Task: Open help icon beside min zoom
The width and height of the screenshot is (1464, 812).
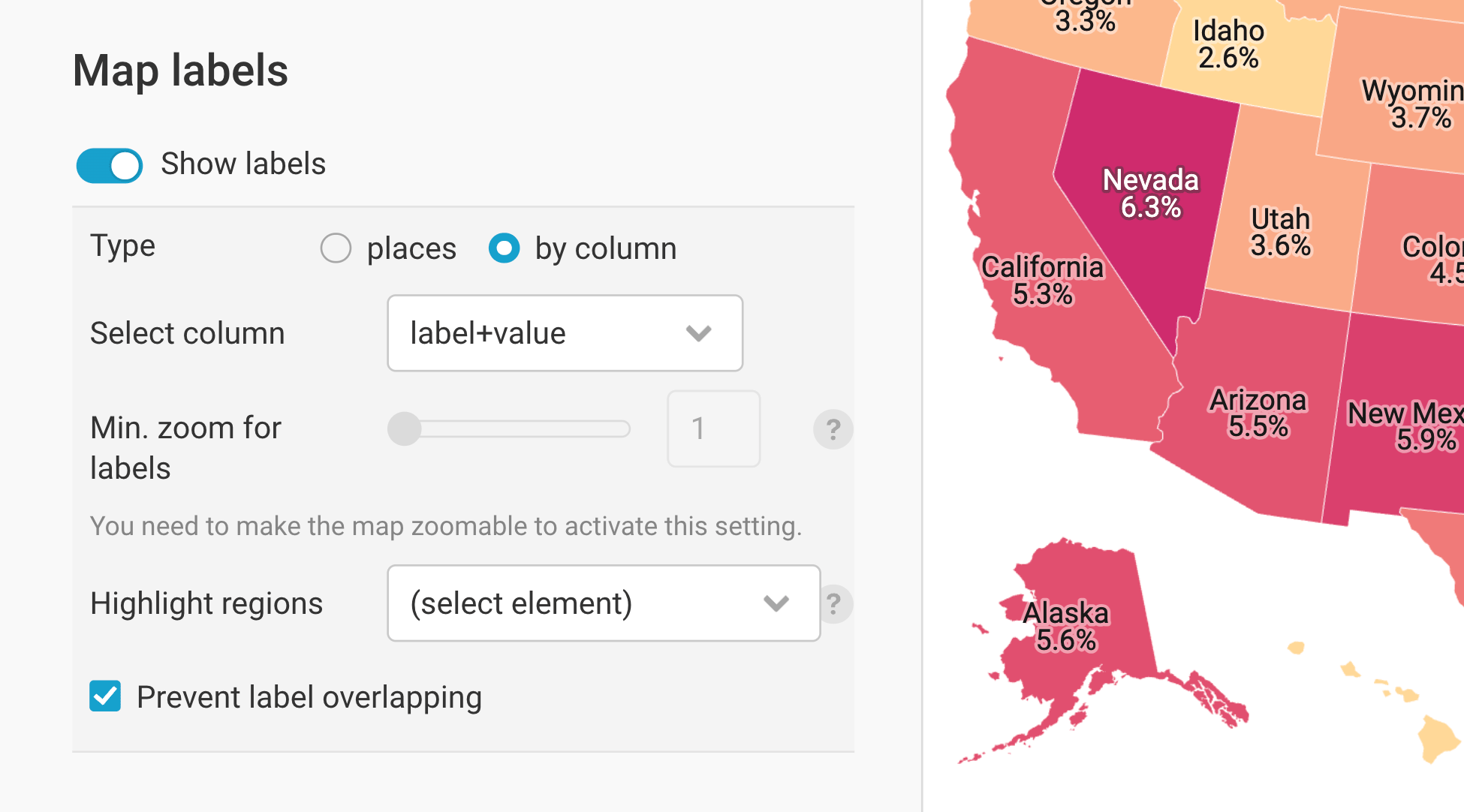Action: (833, 429)
